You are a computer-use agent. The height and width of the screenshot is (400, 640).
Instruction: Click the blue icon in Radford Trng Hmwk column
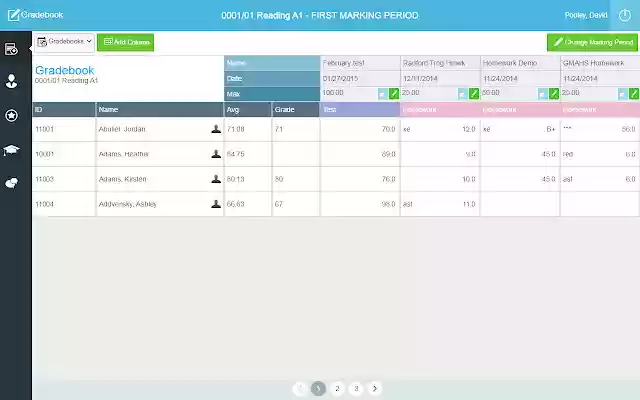pos(462,94)
